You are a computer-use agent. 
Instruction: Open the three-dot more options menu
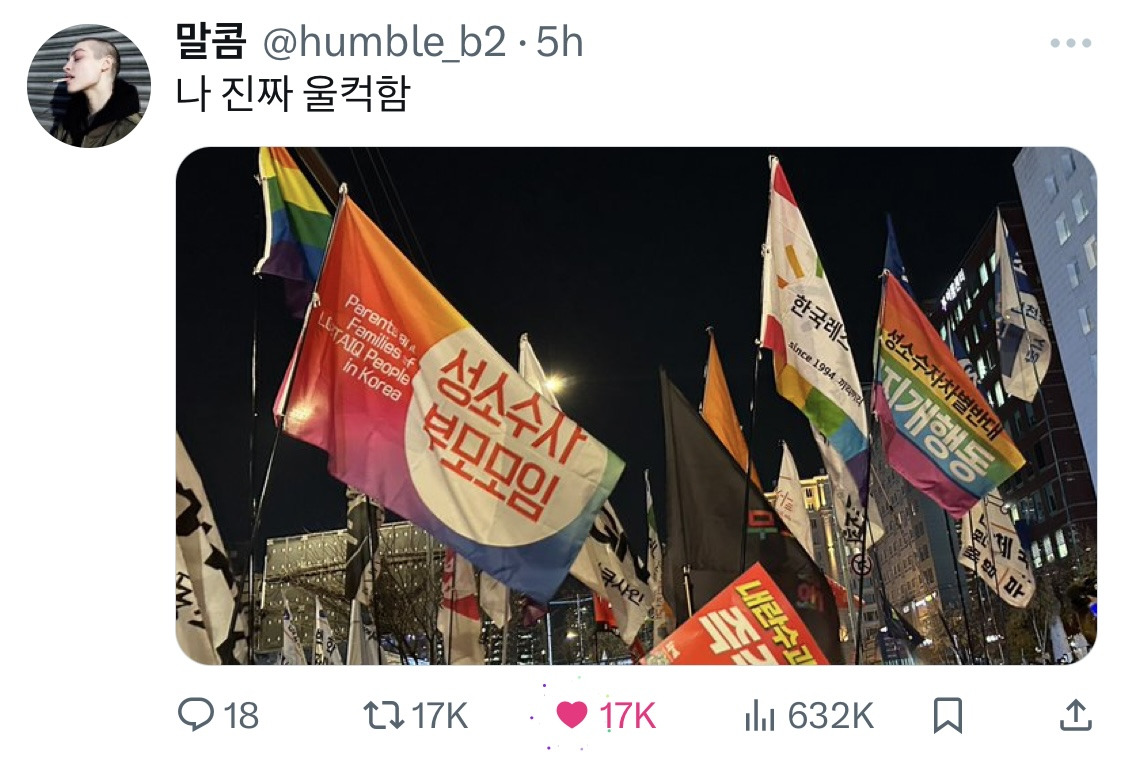pyautogui.click(x=1070, y=43)
